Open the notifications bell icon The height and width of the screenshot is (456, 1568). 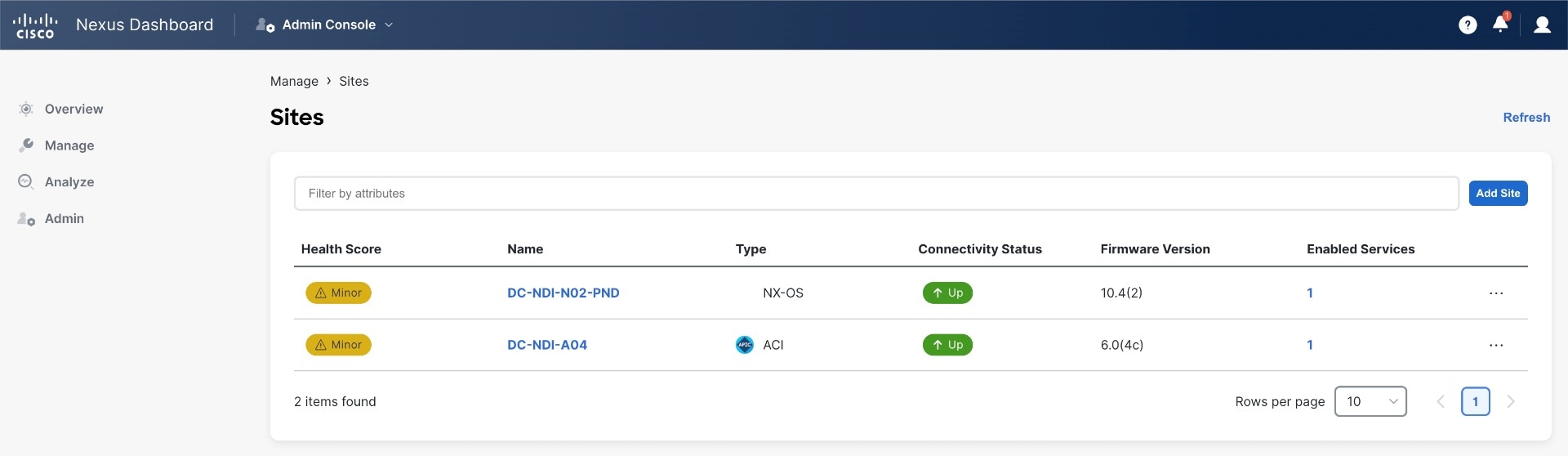[x=1500, y=24]
